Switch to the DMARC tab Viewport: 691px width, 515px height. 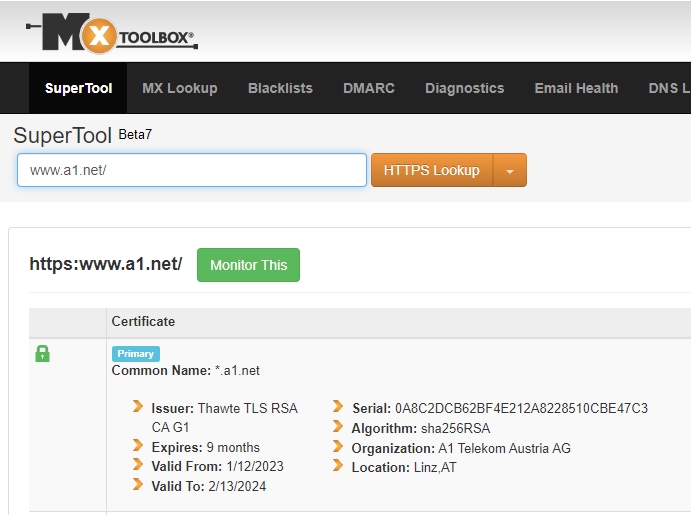(x=369, y=88)
